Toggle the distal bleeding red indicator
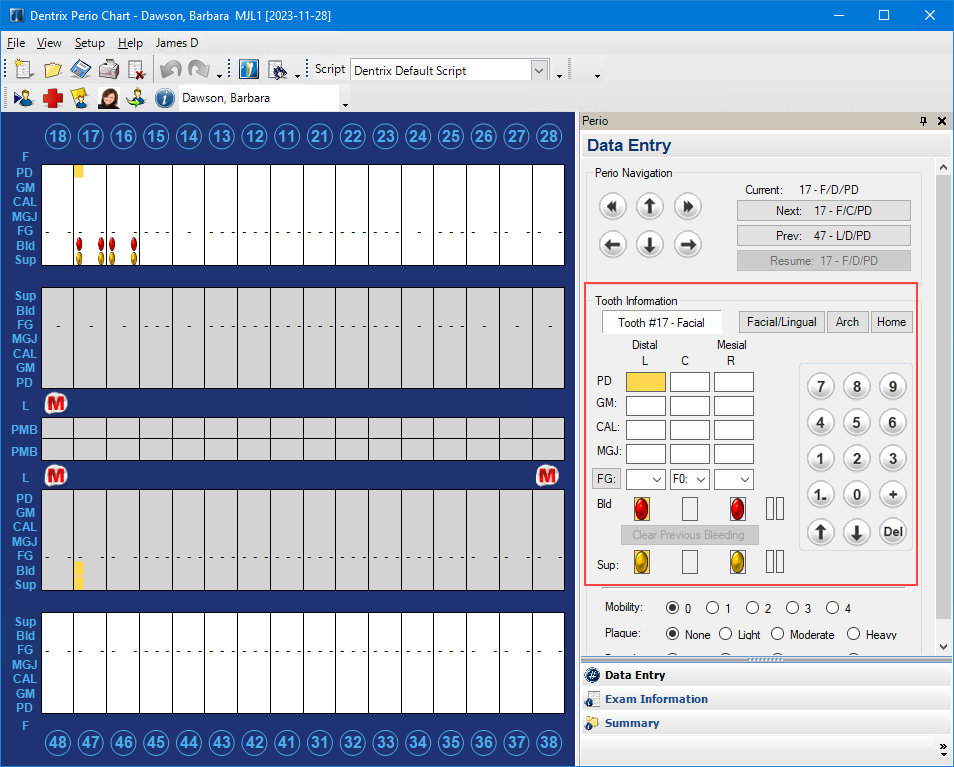 coord(642,508)
